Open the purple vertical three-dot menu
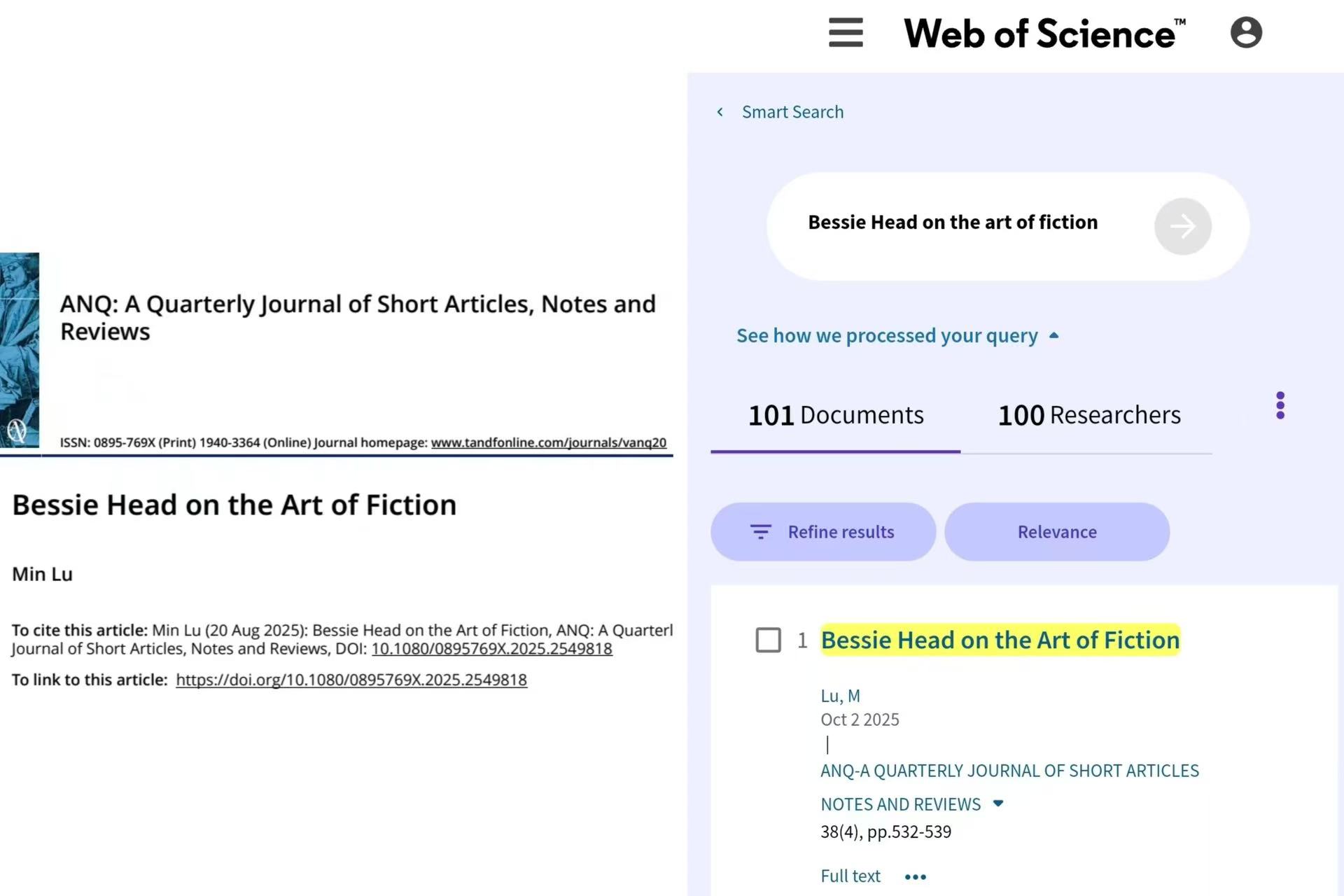The height and width of the screenshot is (896, 1344). pos(1280,405)
